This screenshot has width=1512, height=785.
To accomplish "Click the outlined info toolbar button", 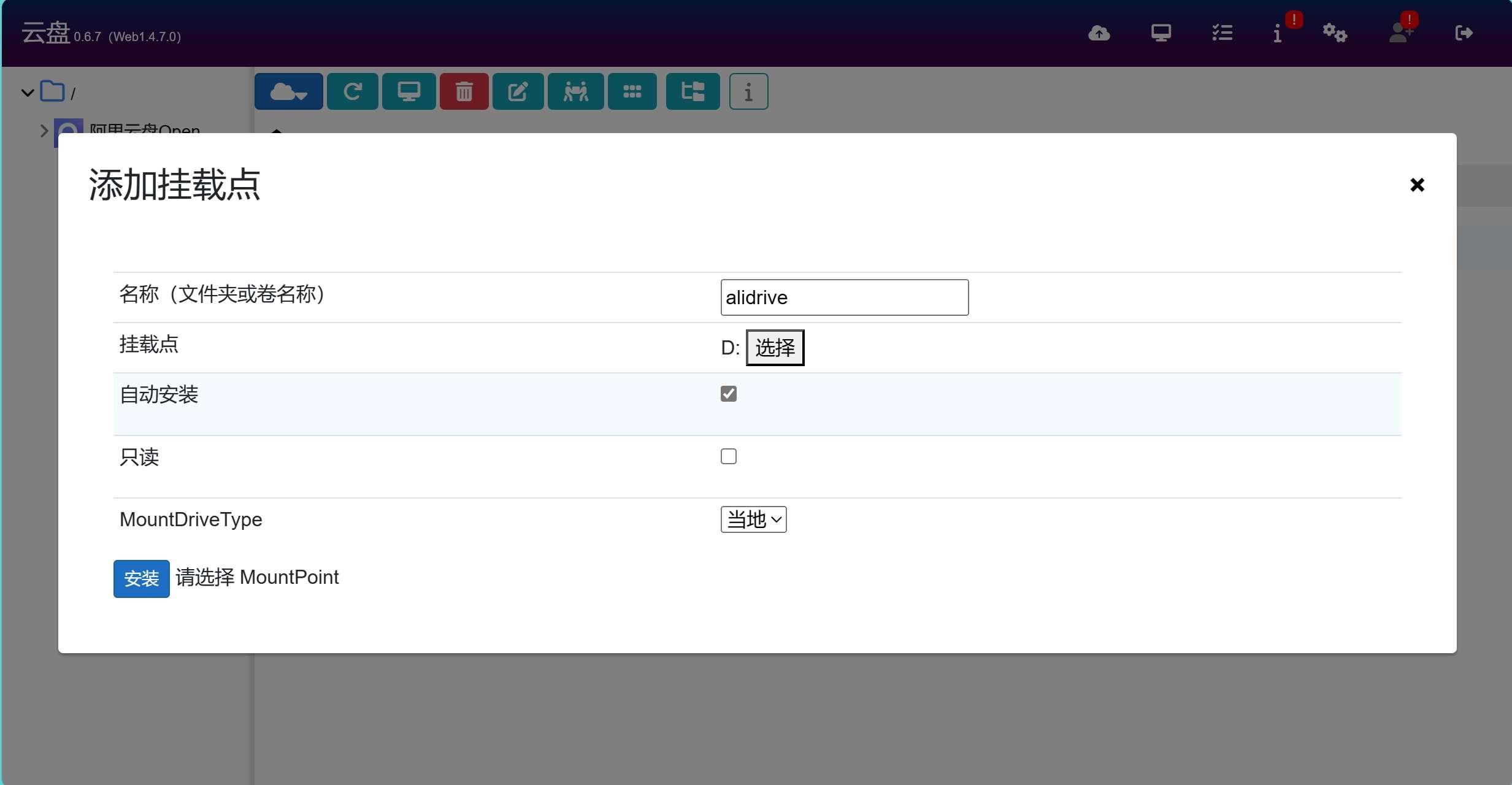I will [748, 91].
